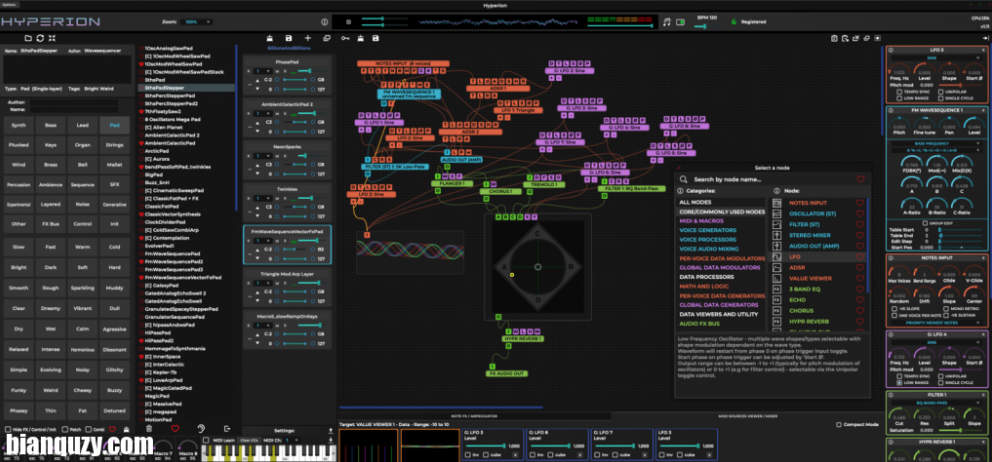The image size is (992, 462).
Task: Click the lock icon beside Registered
Action: pyautogui.click(x=733, y=22)
